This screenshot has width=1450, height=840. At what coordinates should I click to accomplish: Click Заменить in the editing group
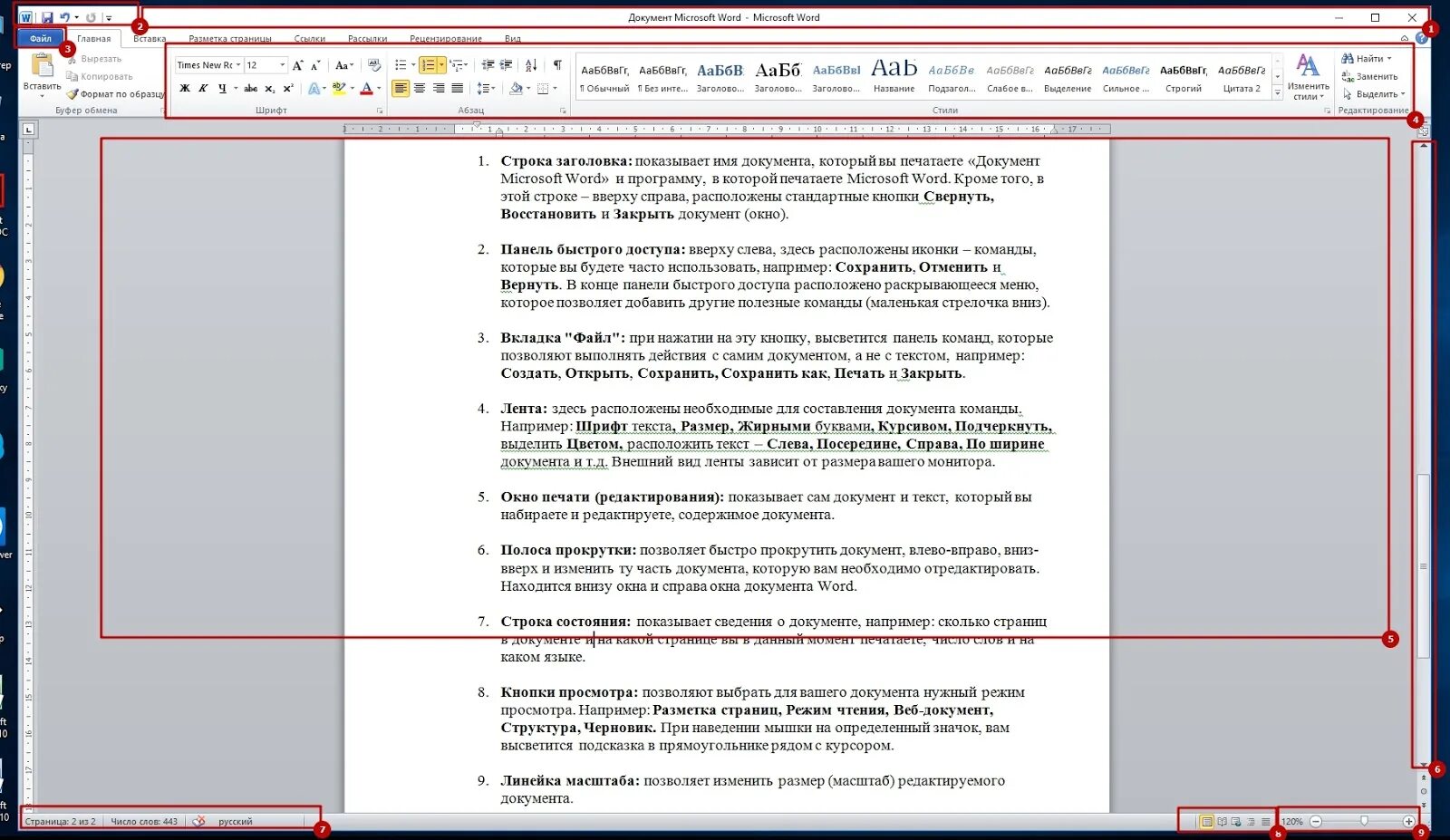[1369, 76]
